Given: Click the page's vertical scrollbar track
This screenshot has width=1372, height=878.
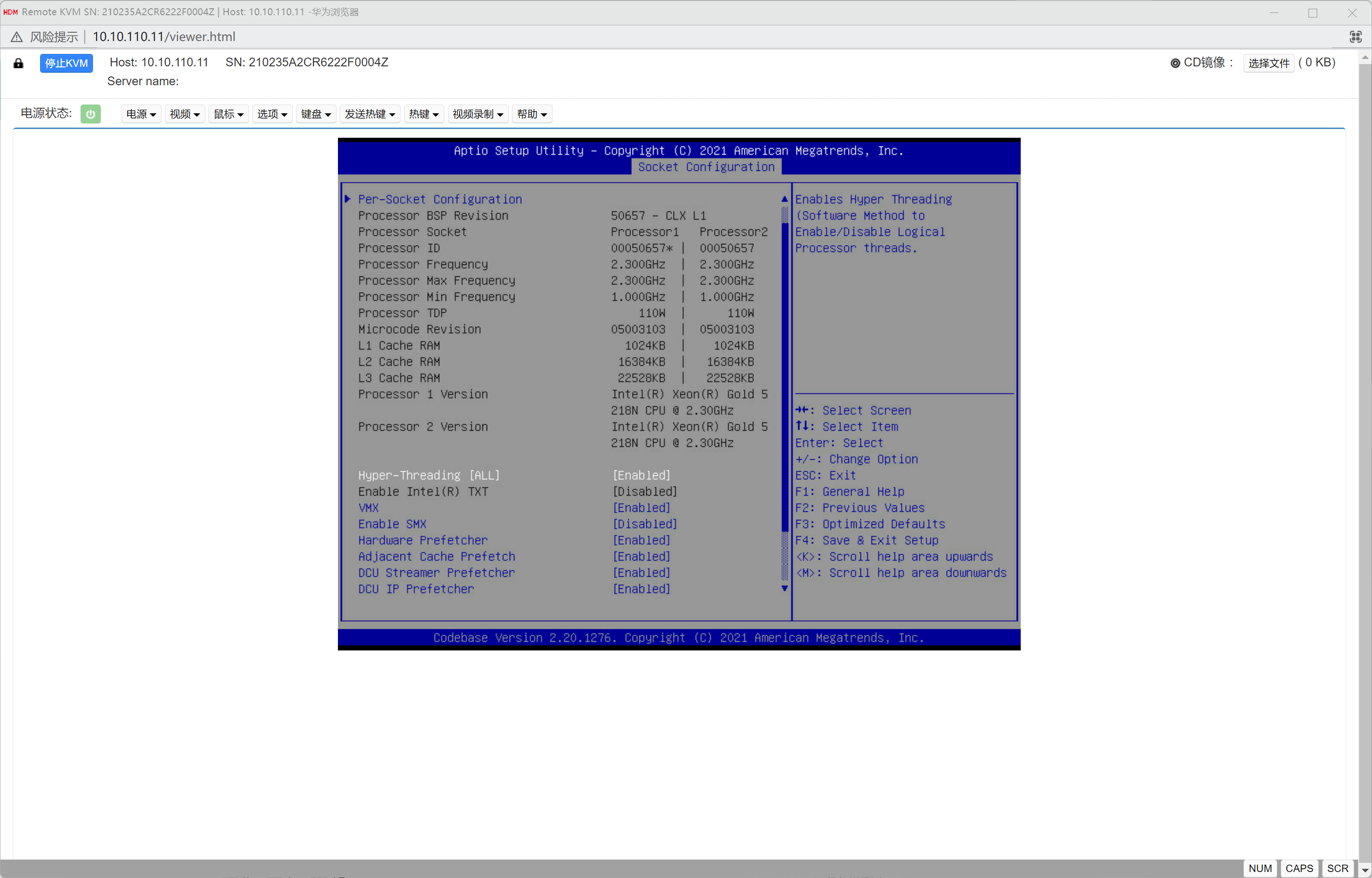Looking at the screenshot, I should [1365, 456].
